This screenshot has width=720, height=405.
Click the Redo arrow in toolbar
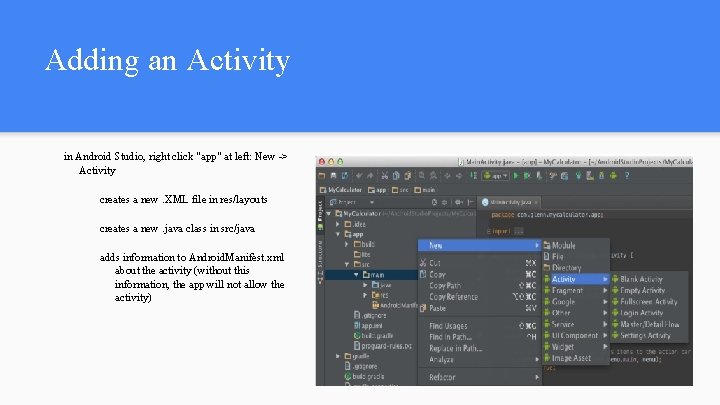(370, 176)
